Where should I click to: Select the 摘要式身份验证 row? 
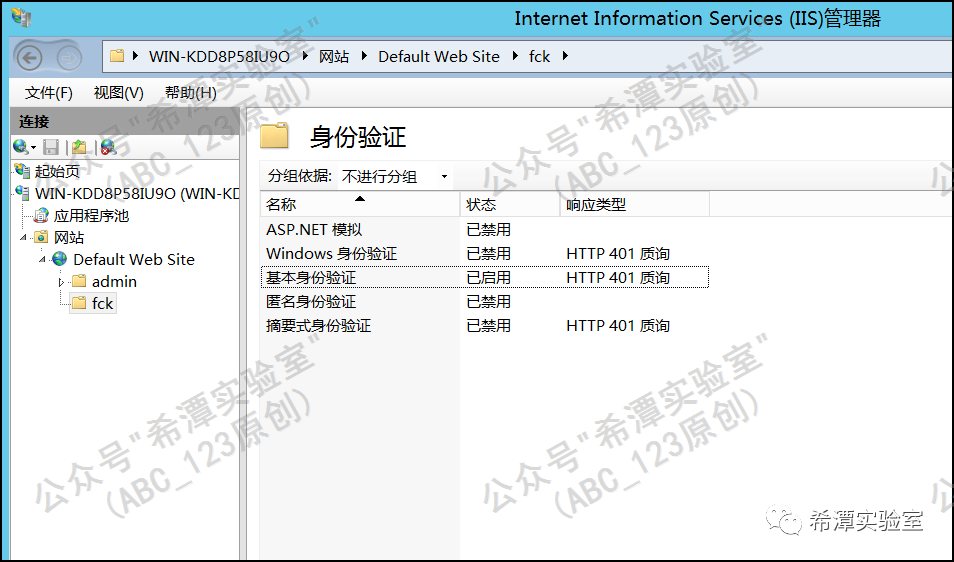(x=484, y=325)
